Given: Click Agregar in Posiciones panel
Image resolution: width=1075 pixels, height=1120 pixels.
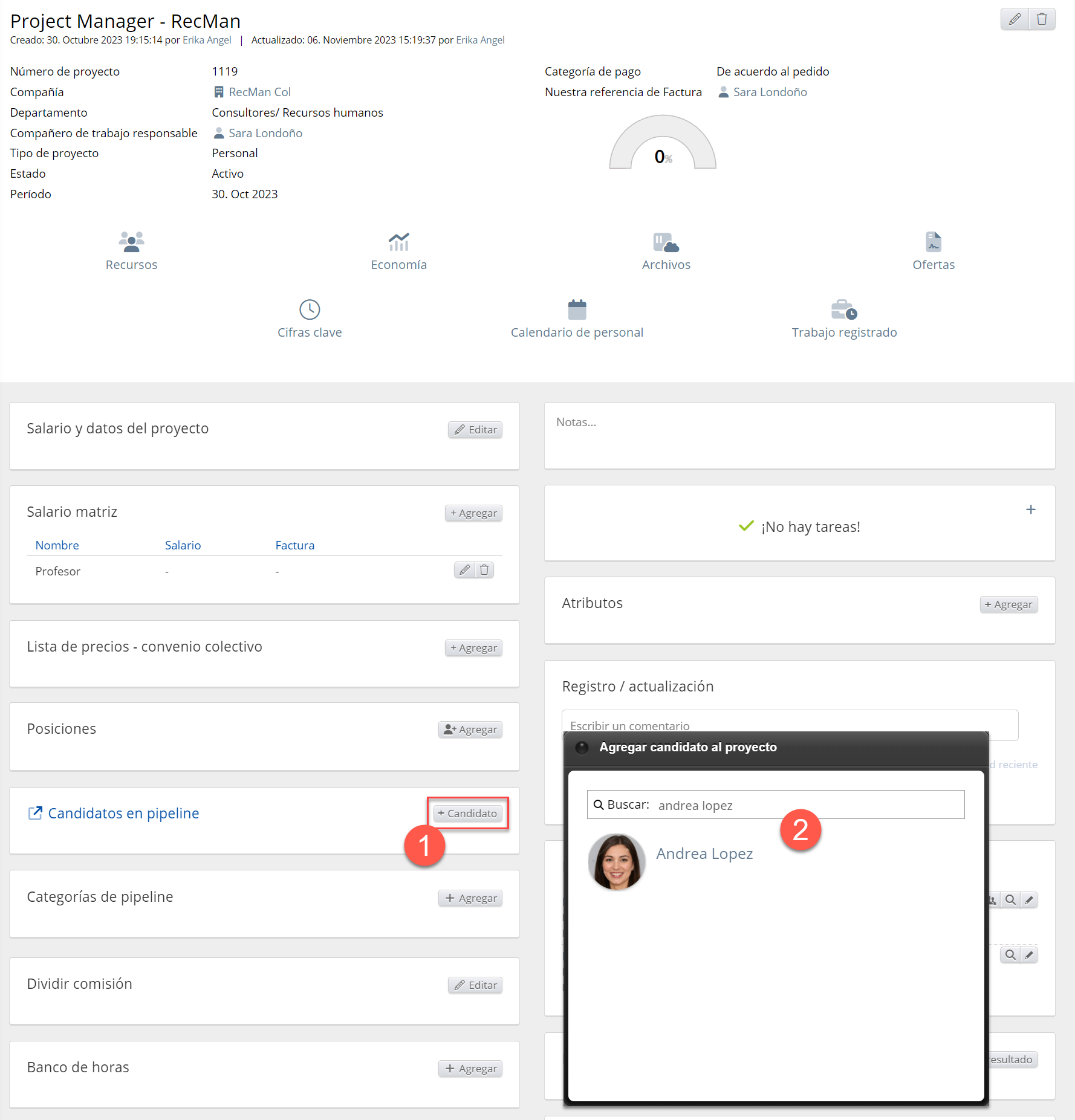Looking at the screenshot, I should pyautogui.click(x=470, y=730).
